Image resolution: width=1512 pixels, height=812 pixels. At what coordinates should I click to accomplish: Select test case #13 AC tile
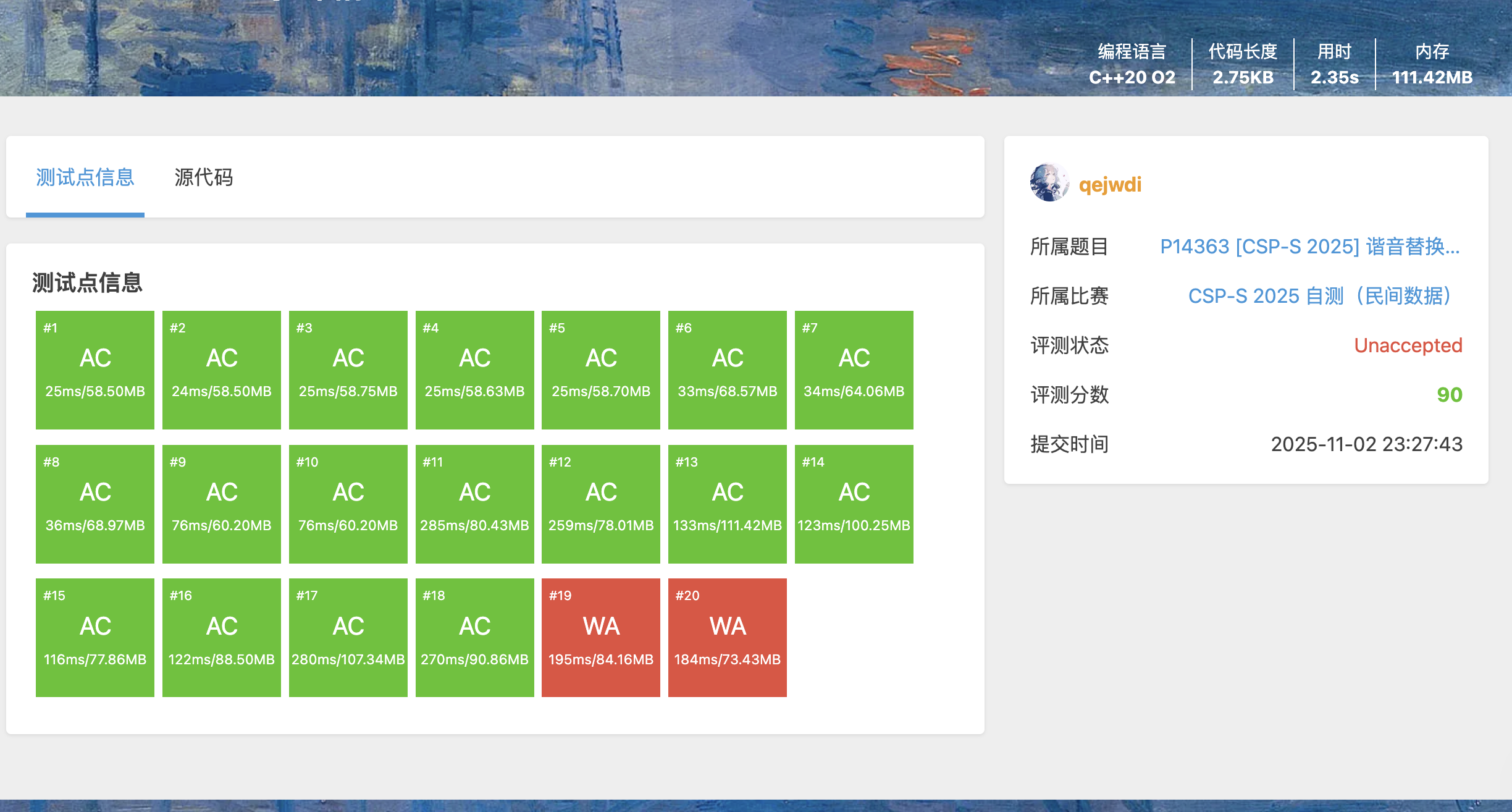(x=728, y=504)
